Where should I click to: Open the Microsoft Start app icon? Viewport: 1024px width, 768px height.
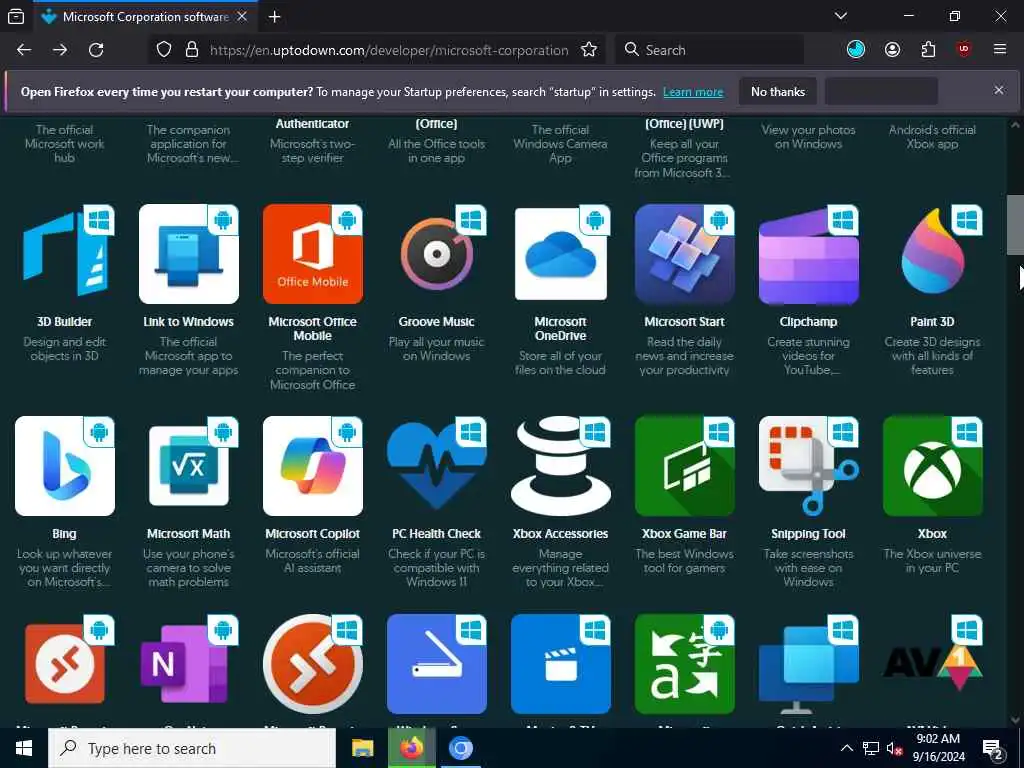(x=684, y=254)
